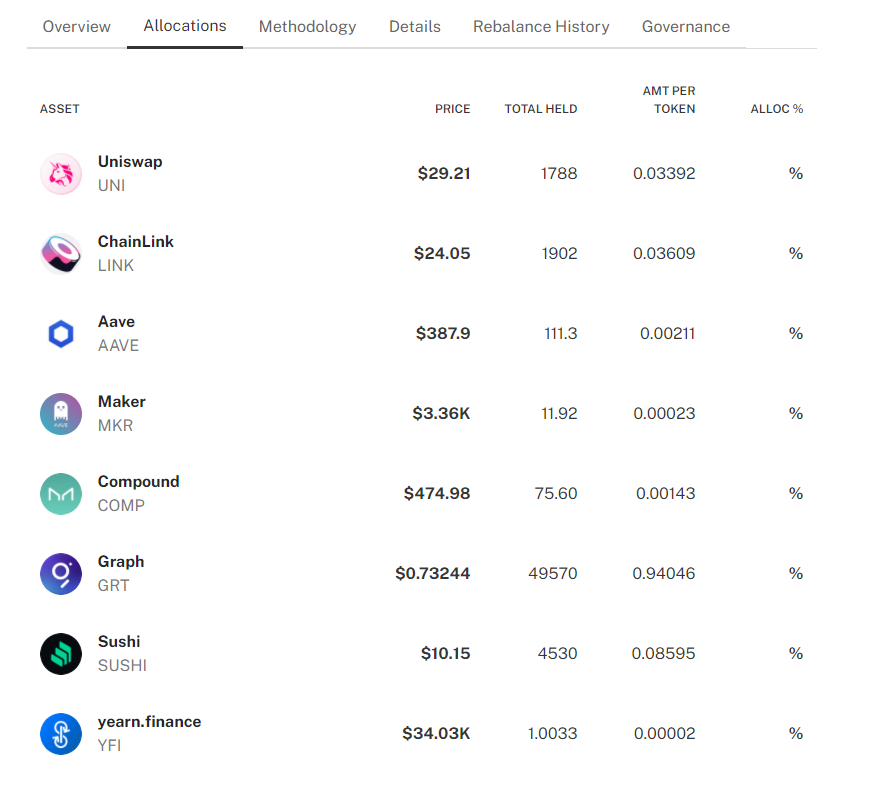Click the yearn.finance asset name
The width and height of the screenshot is (890, 785).
pos(149,722)
